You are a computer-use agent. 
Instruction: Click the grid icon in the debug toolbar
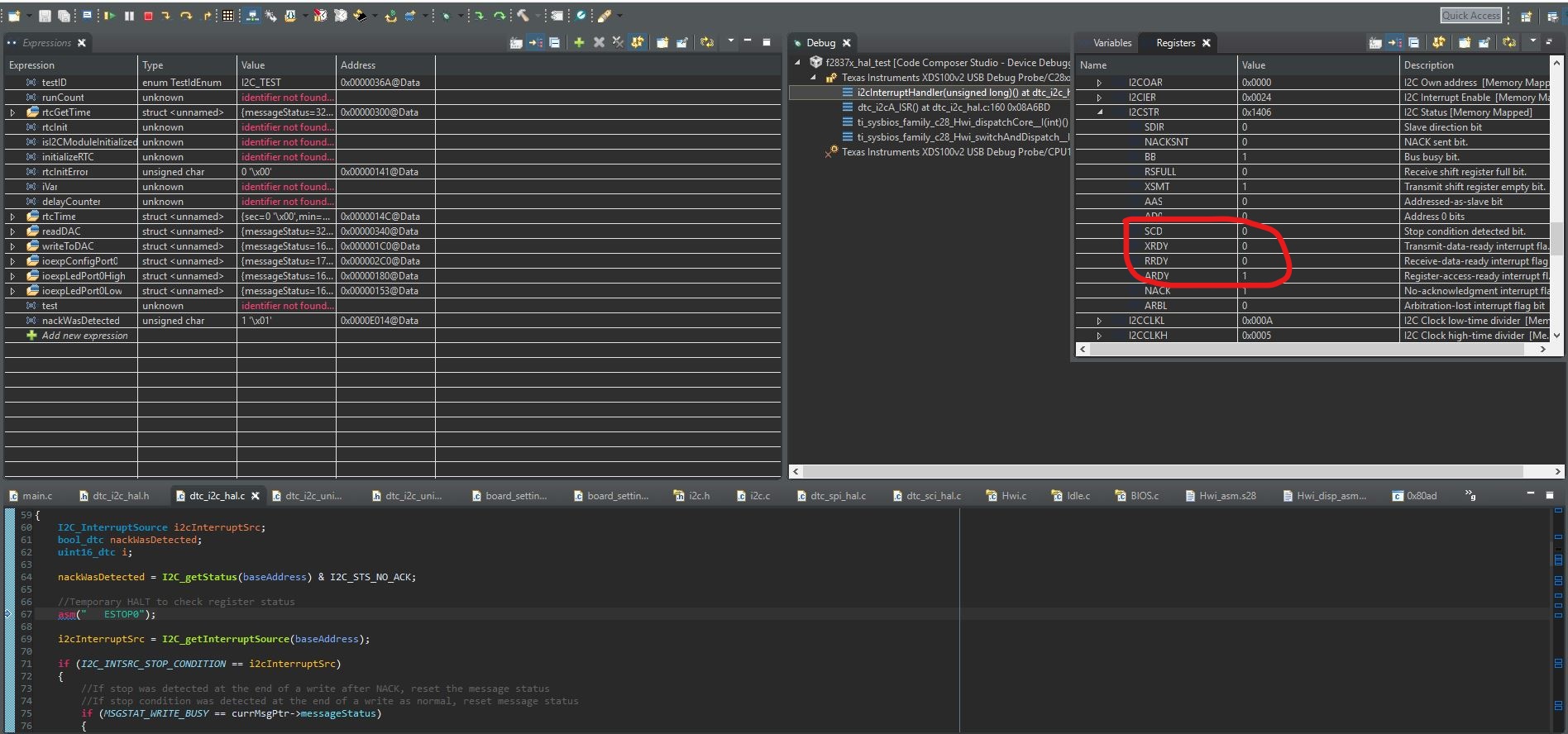tap(228, 16)
